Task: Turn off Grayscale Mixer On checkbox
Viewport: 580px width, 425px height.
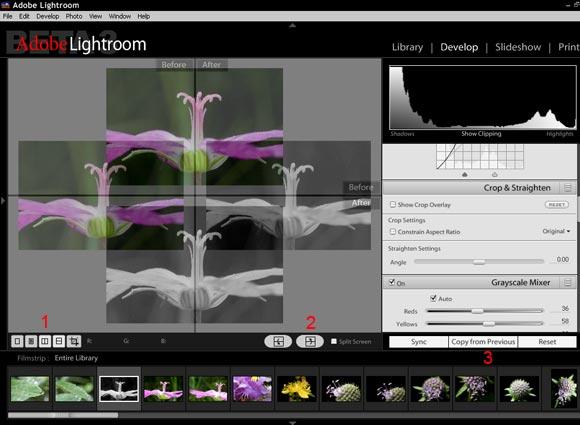Action: tap(392, 282)
